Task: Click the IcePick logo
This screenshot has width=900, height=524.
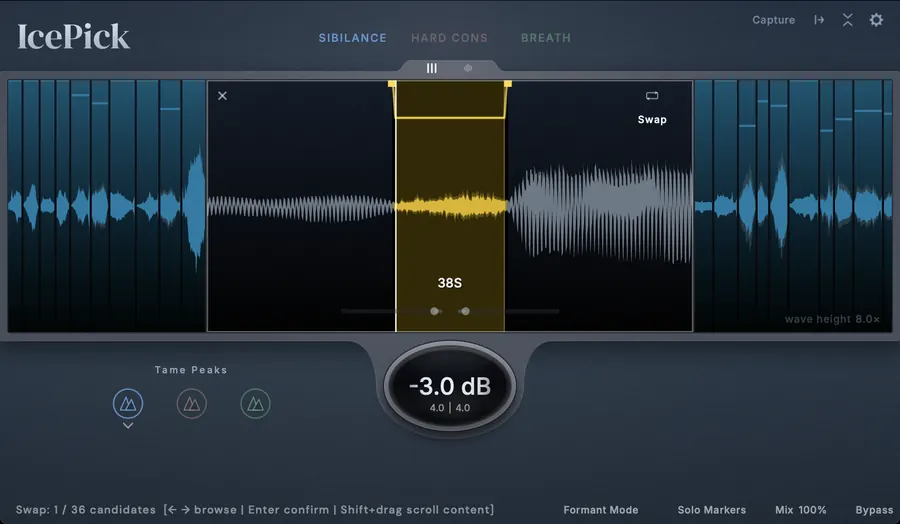Action: coord(73,37)
